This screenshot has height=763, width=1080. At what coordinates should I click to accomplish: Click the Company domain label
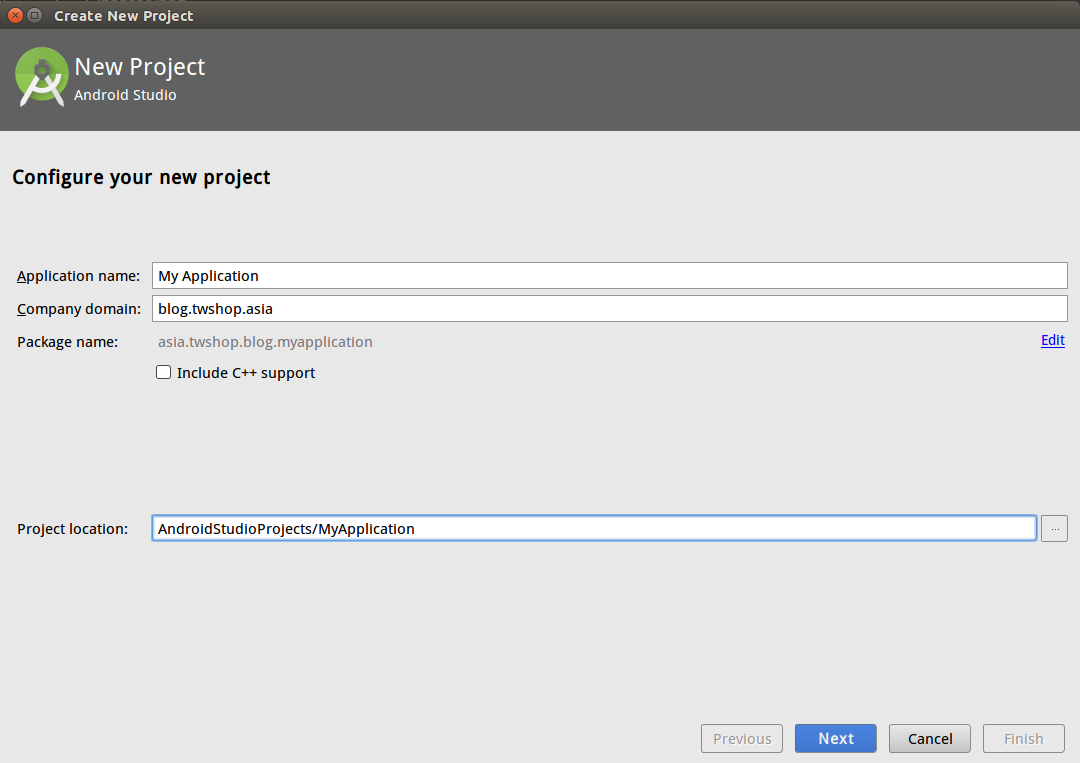[x=79, y=309]
